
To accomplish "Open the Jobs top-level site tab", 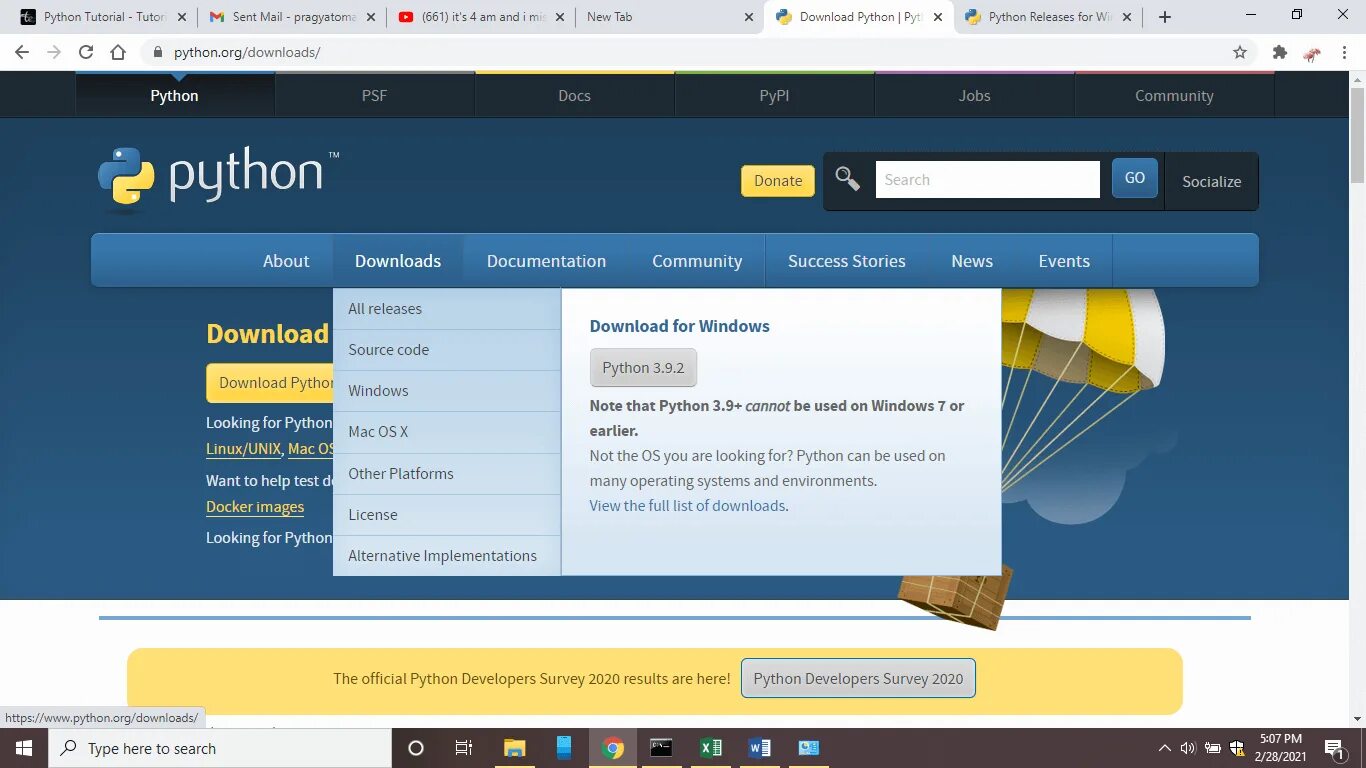I will 974,96.
